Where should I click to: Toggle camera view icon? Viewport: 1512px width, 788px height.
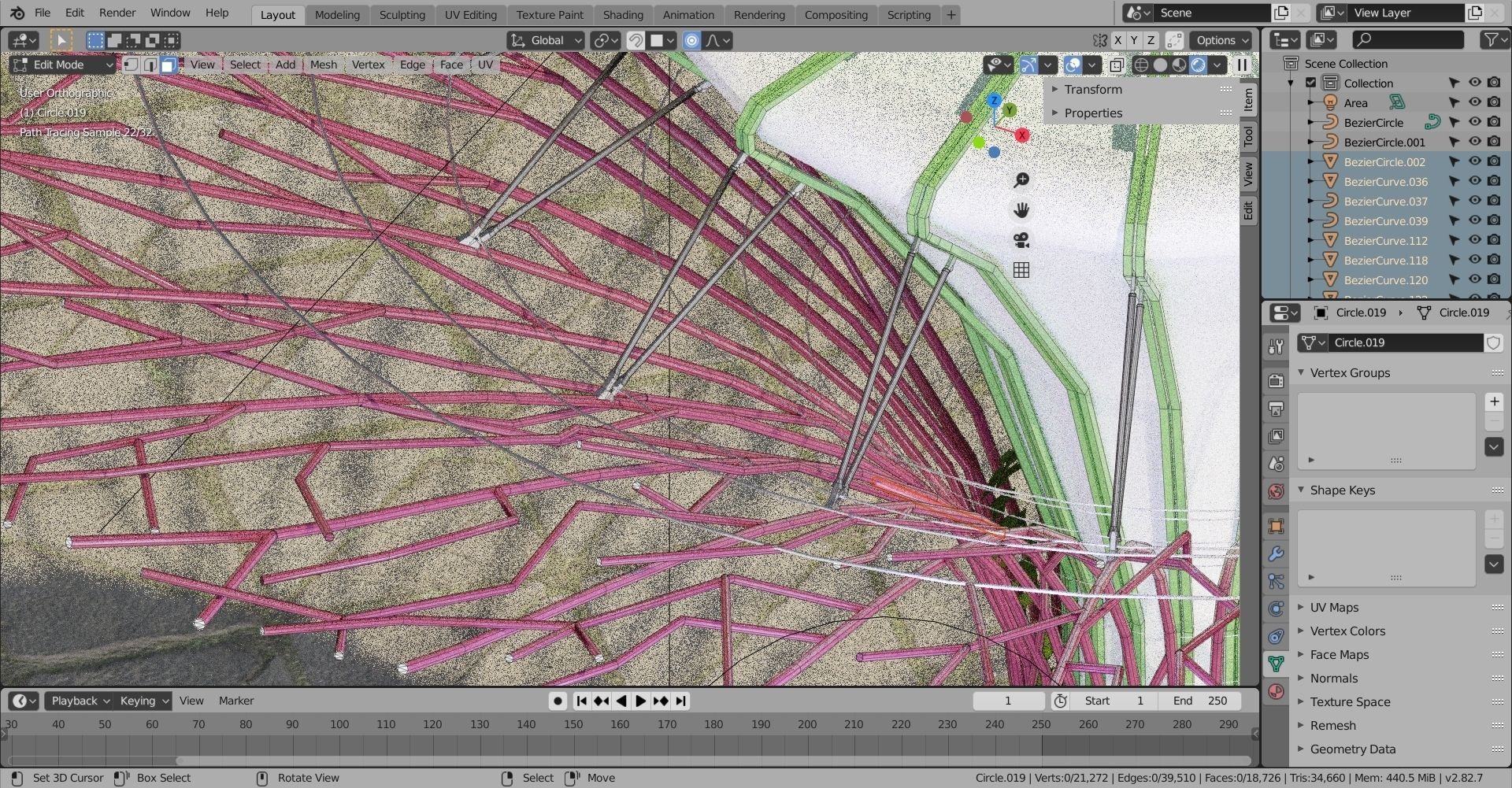click(x=1021, y=240)
